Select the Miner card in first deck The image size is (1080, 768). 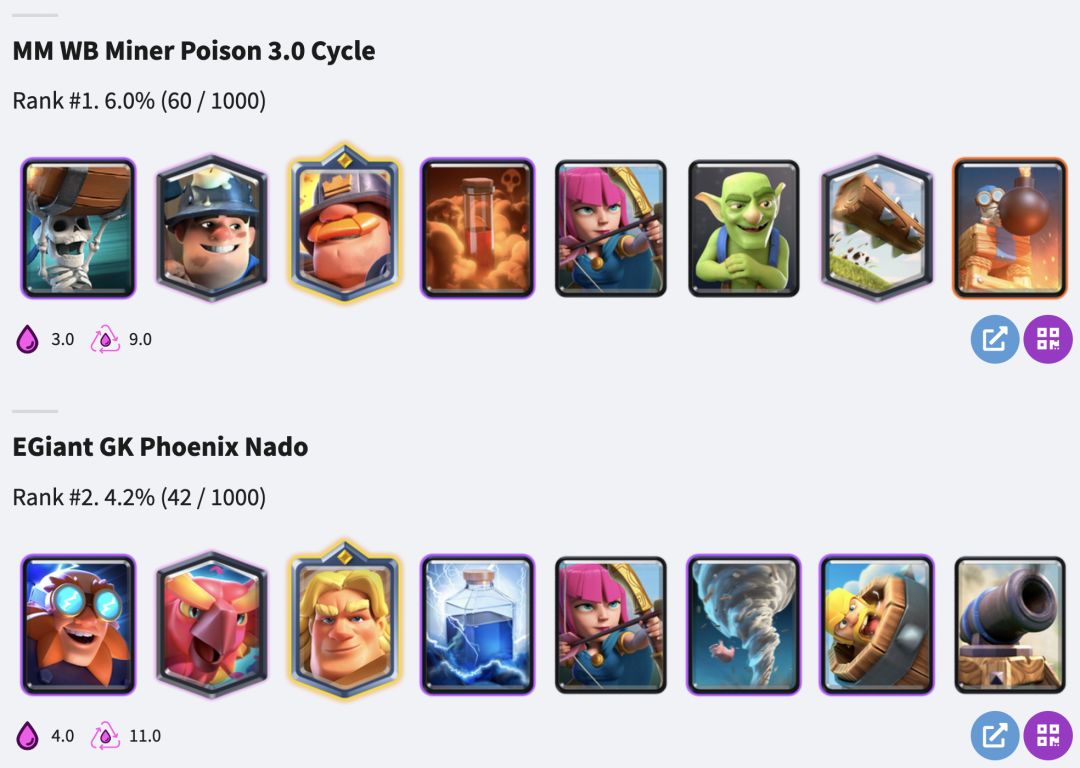pos(211,228)
